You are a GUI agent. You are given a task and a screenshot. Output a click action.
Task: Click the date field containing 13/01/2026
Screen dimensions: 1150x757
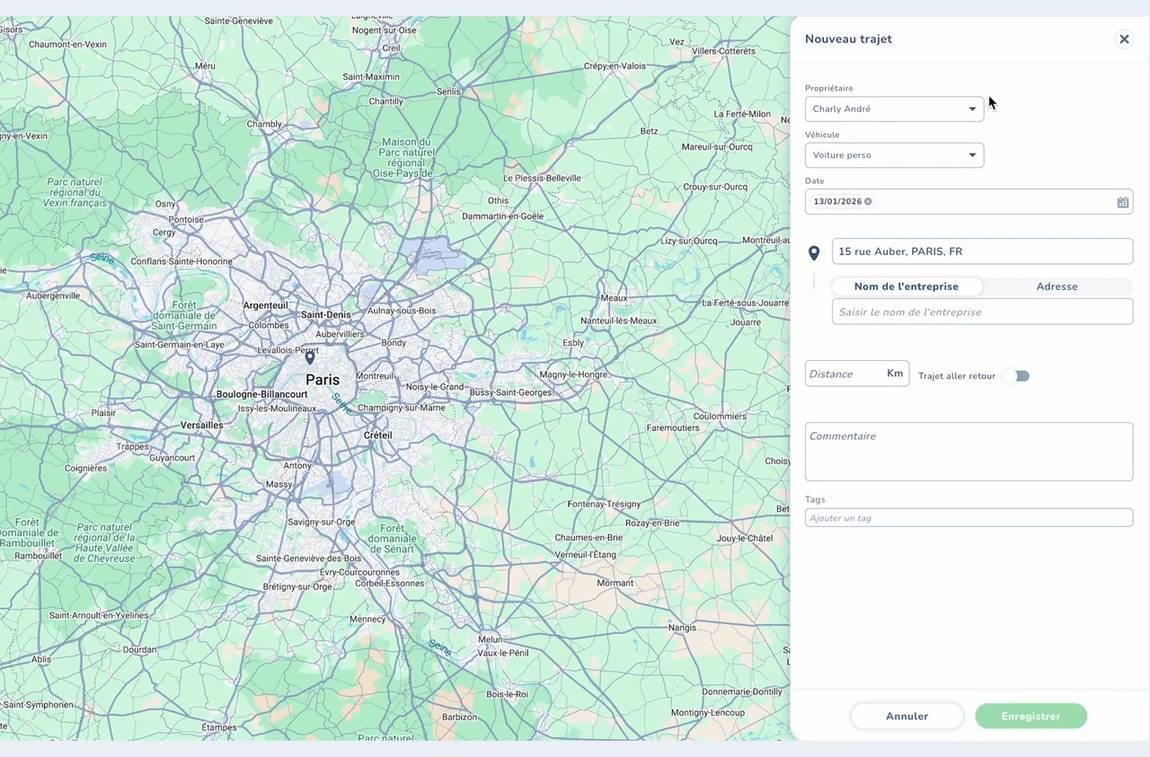[x=968, y=202]
